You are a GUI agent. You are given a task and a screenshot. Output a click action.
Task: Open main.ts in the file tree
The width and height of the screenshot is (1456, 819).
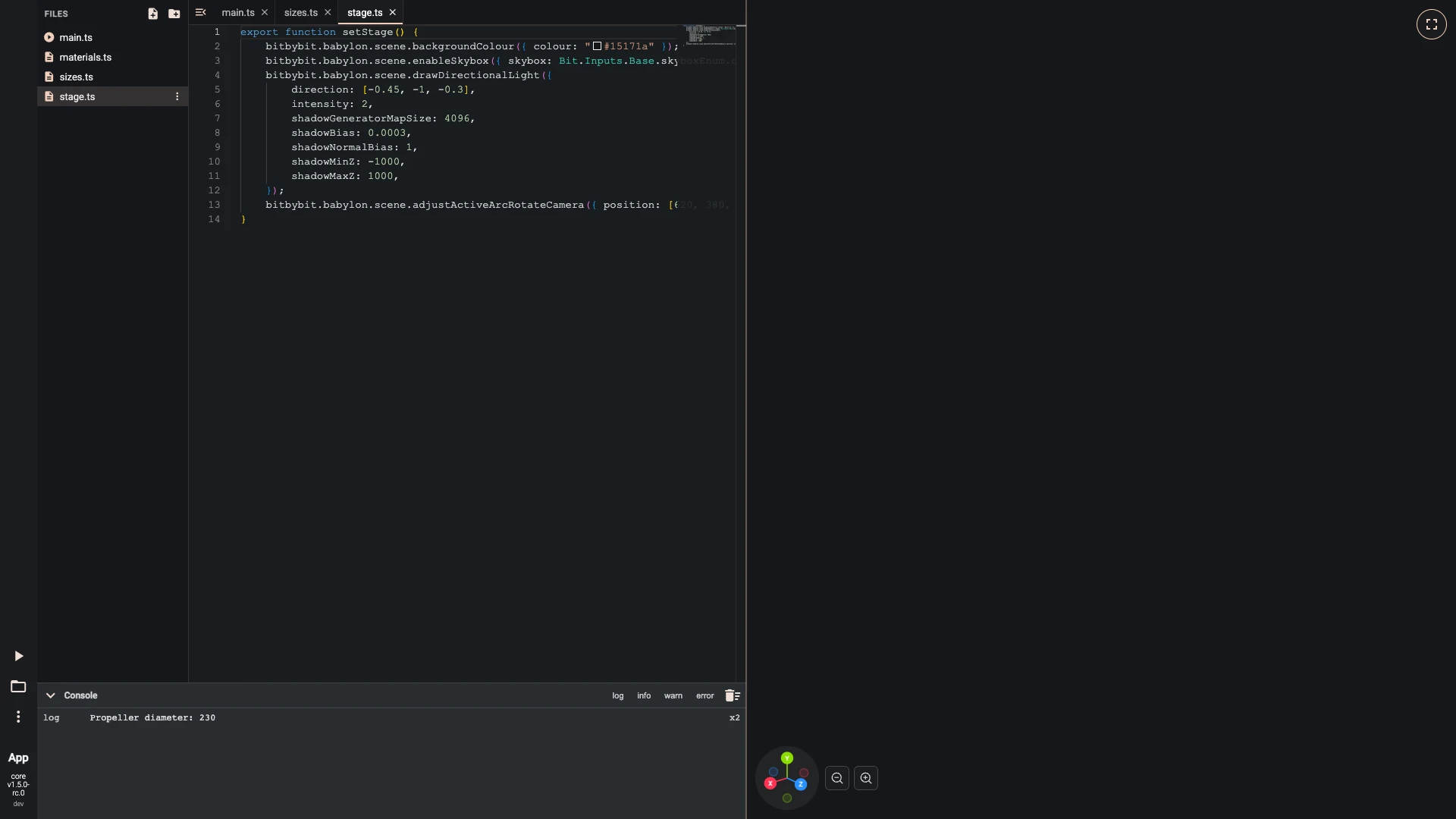pyautogui.click(x=112, y=37)
